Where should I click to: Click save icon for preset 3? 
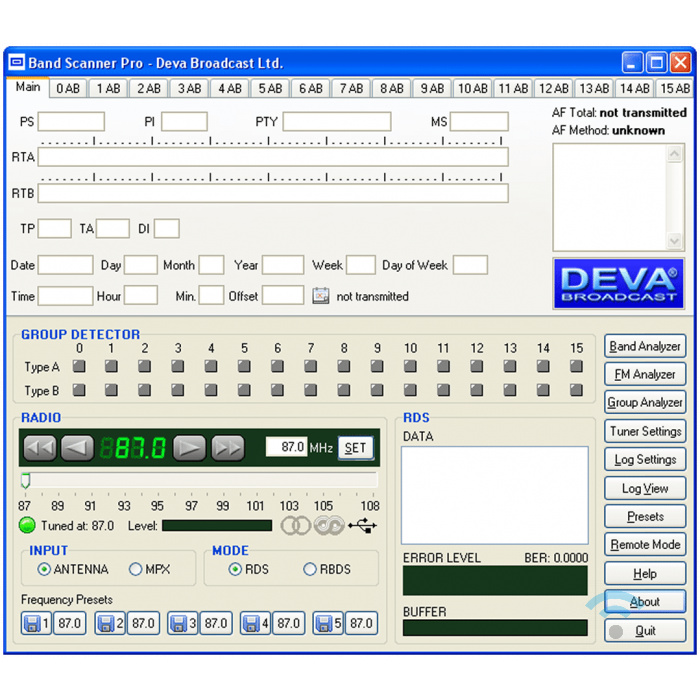click(x=178, y=623)
